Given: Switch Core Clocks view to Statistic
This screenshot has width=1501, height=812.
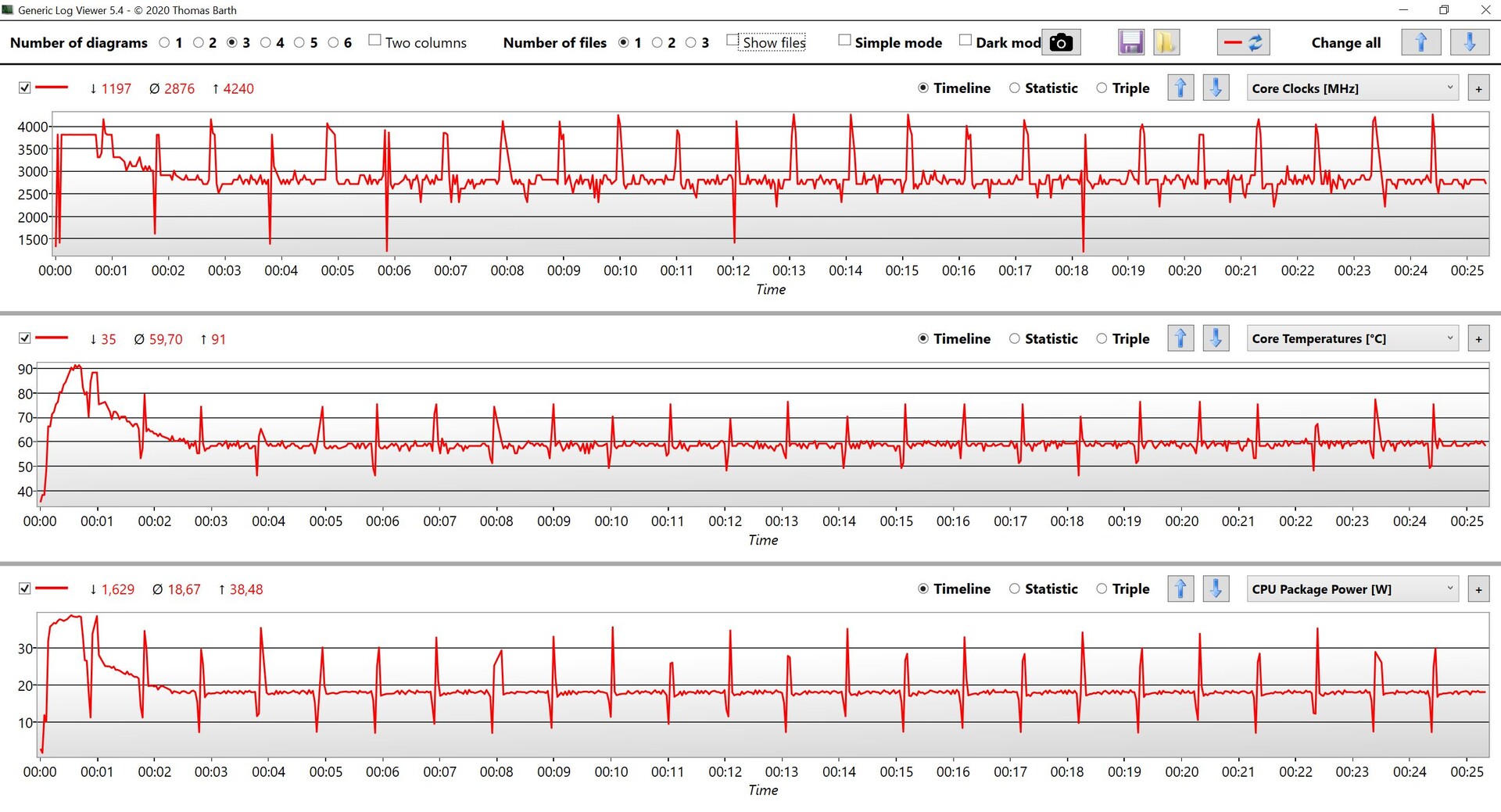Looking at the screenshot, I should pyautogui.click(x=1043, y=88).
